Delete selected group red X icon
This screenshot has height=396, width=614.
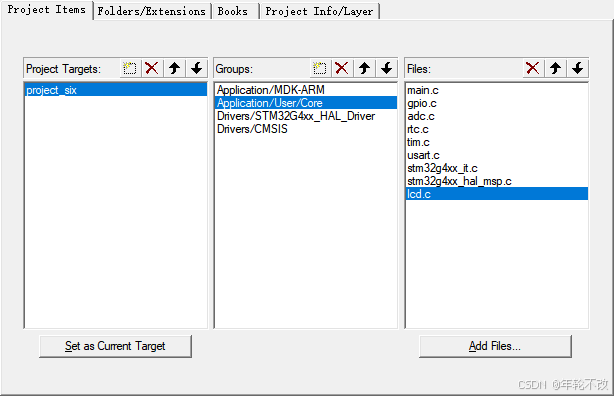click(x=342, y=69)
